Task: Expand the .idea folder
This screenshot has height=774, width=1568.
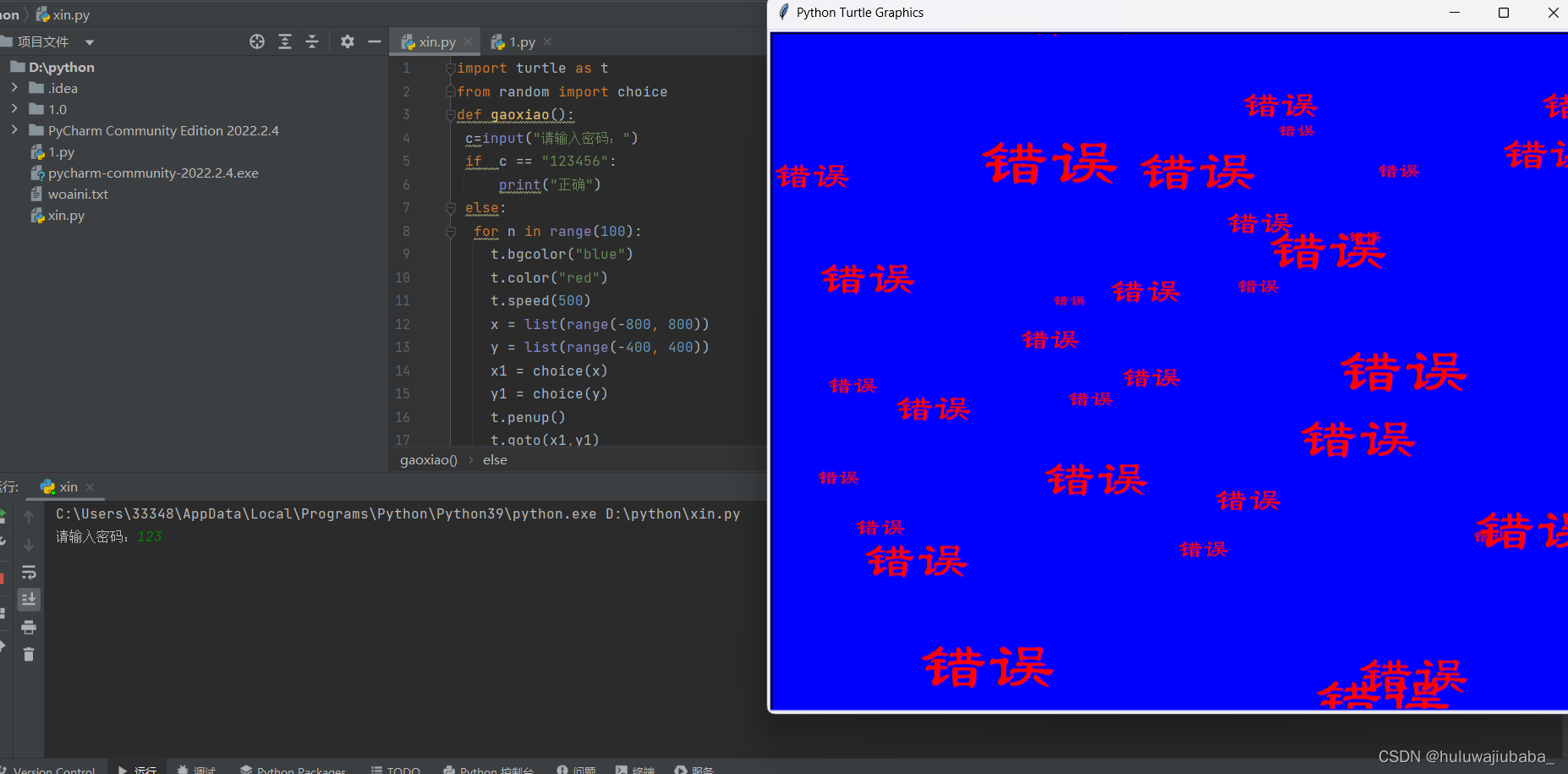Action: click(x=14, y=88)
